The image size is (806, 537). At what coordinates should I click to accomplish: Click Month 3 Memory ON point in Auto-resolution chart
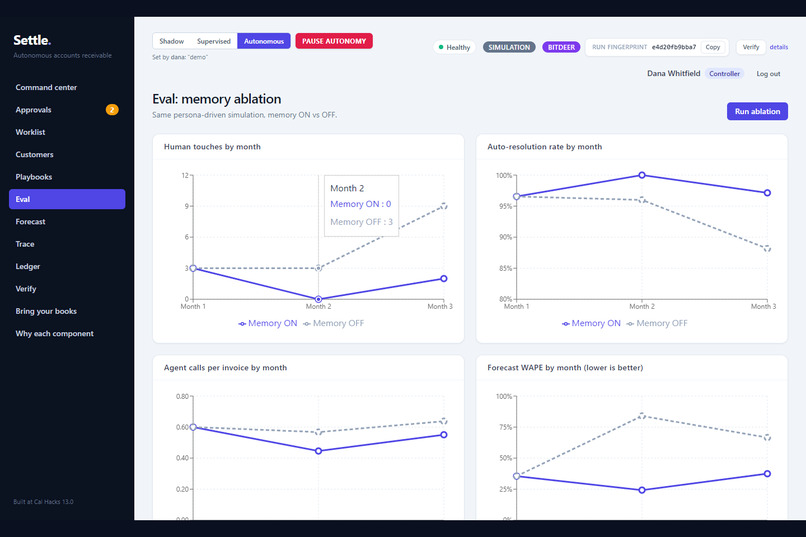pos(767,193)
